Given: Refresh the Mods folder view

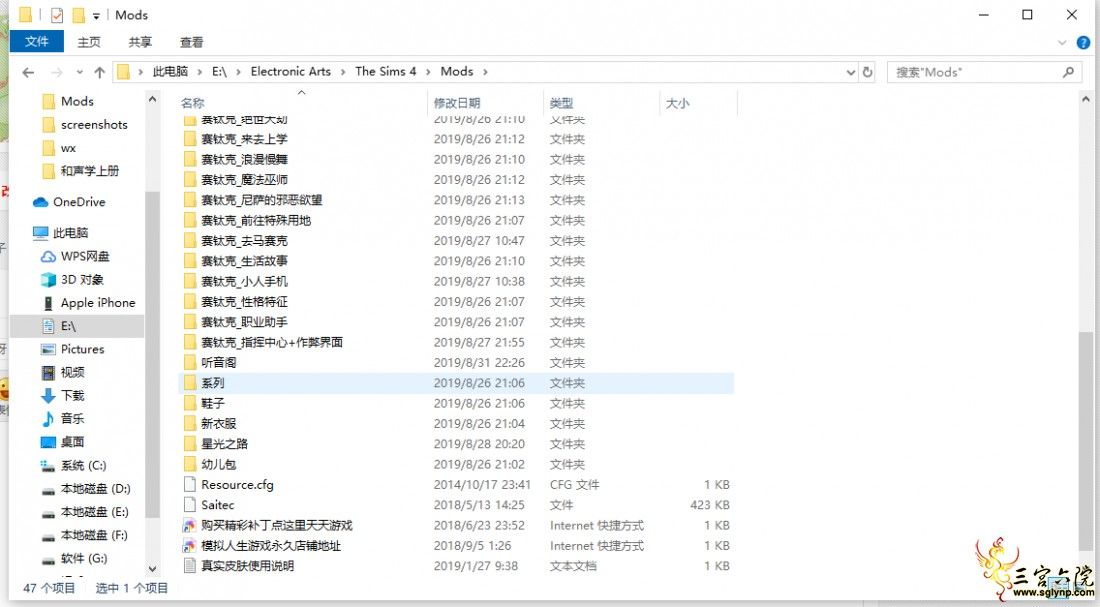Looking at the screenshot, I should tap(868, 72).
